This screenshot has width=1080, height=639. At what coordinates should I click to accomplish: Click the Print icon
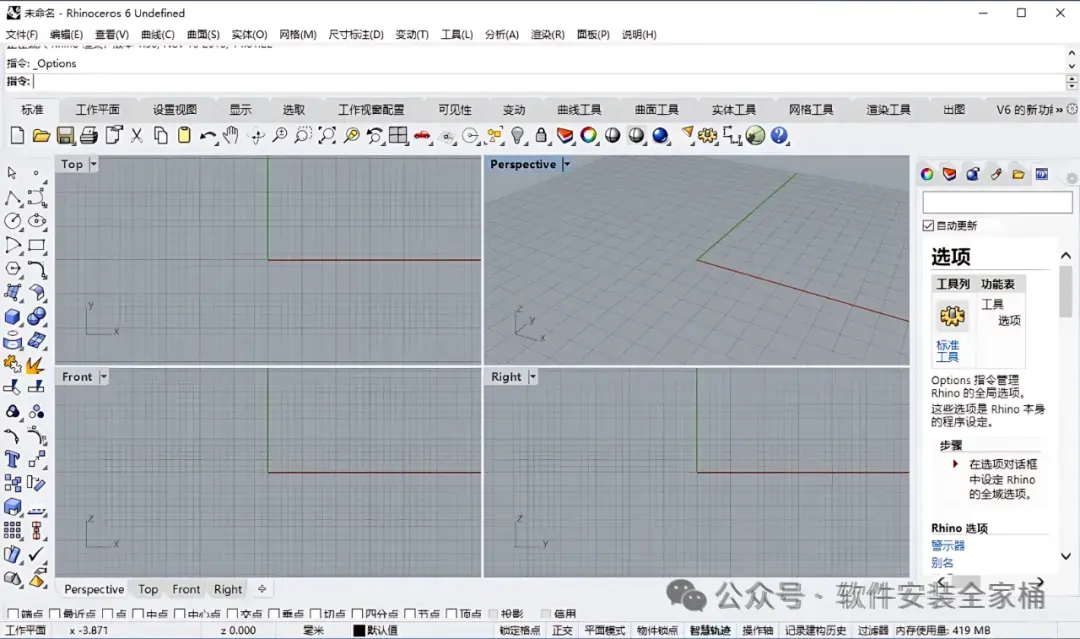click(x=89, y=136)
